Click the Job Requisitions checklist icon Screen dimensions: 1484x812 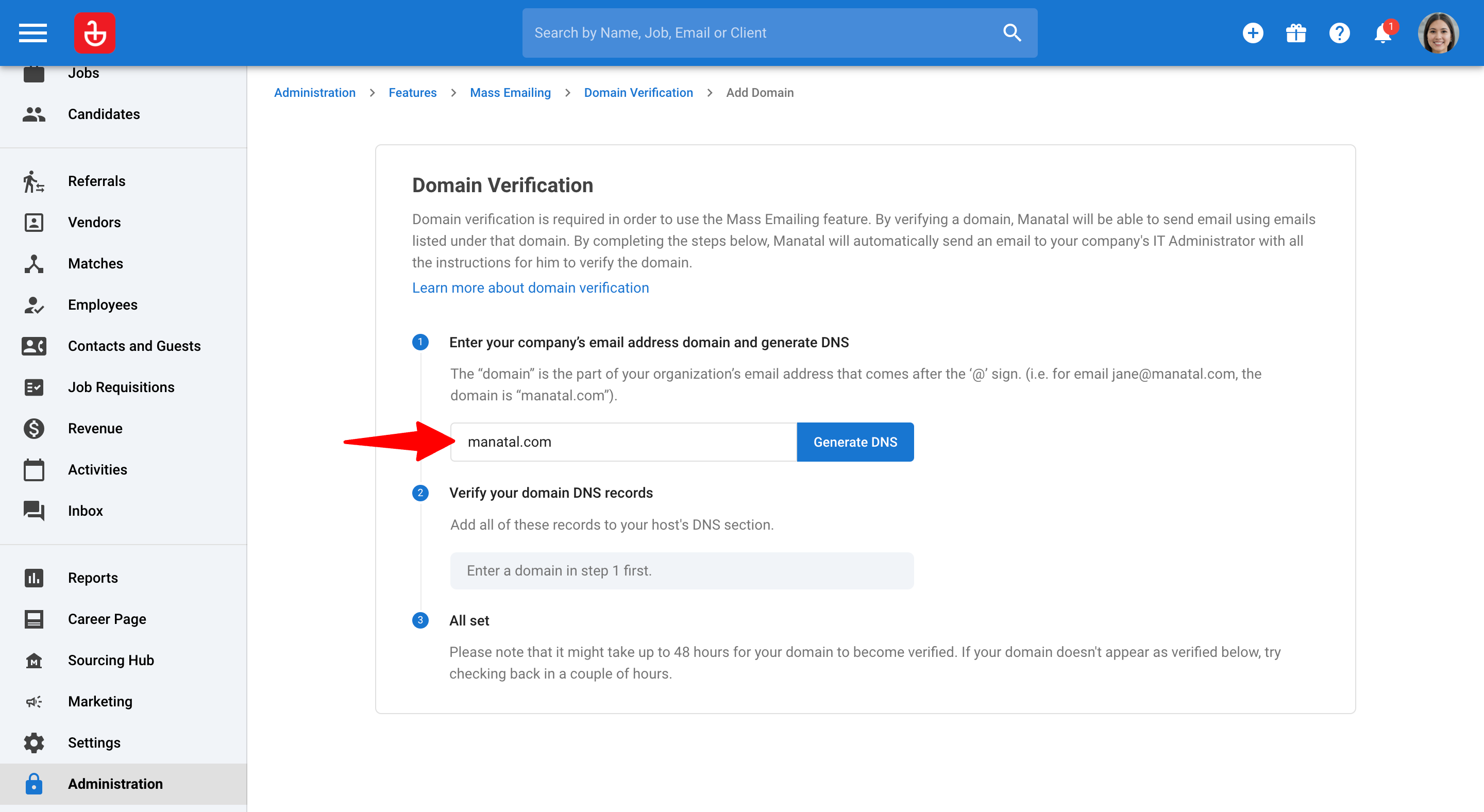[x=34, y=387]
